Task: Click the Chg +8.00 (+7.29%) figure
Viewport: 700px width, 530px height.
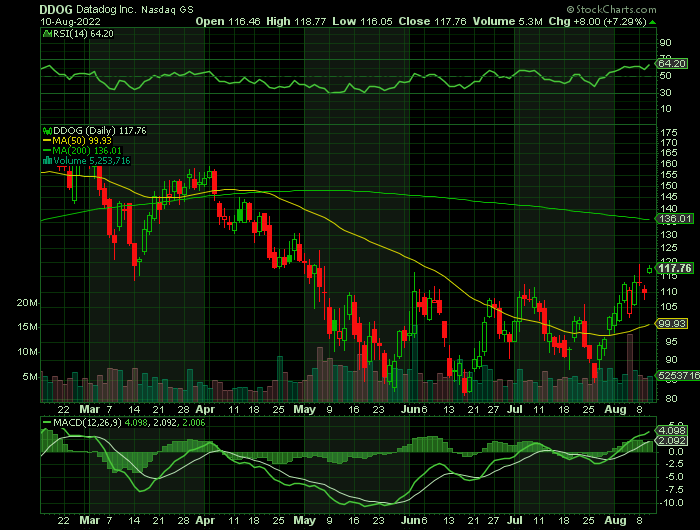Action: click(598, 21)
